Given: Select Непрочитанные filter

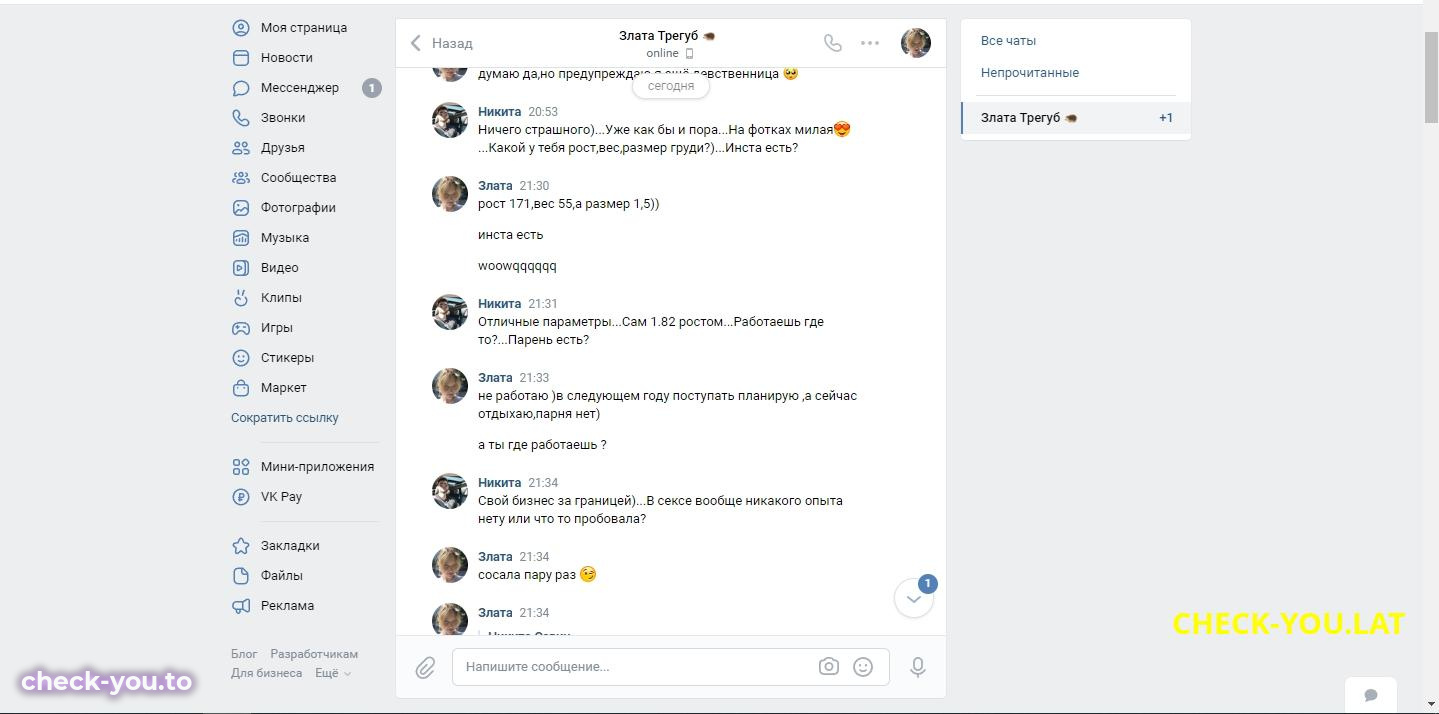Looking at the screenshot, I should point(1030,73).
